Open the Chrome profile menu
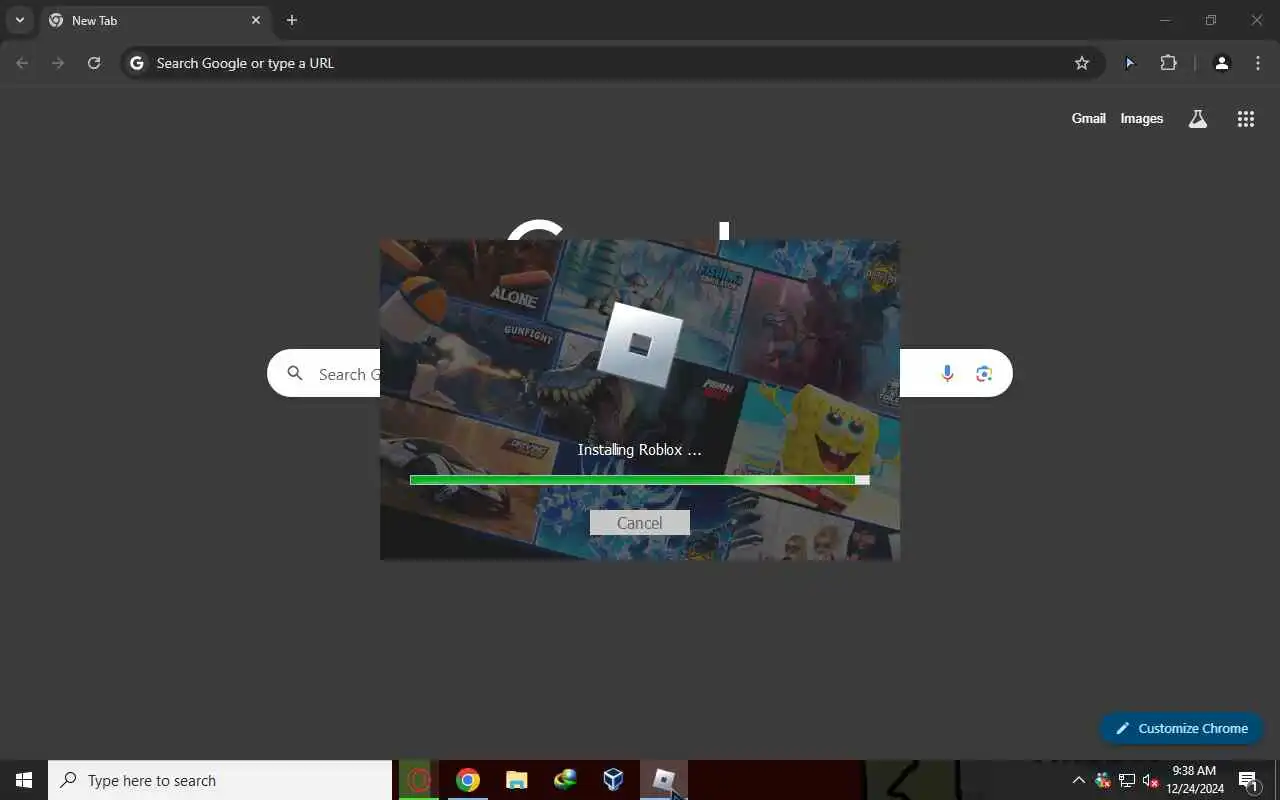This screenshot has height=800, width=1280. point(1221,63)
